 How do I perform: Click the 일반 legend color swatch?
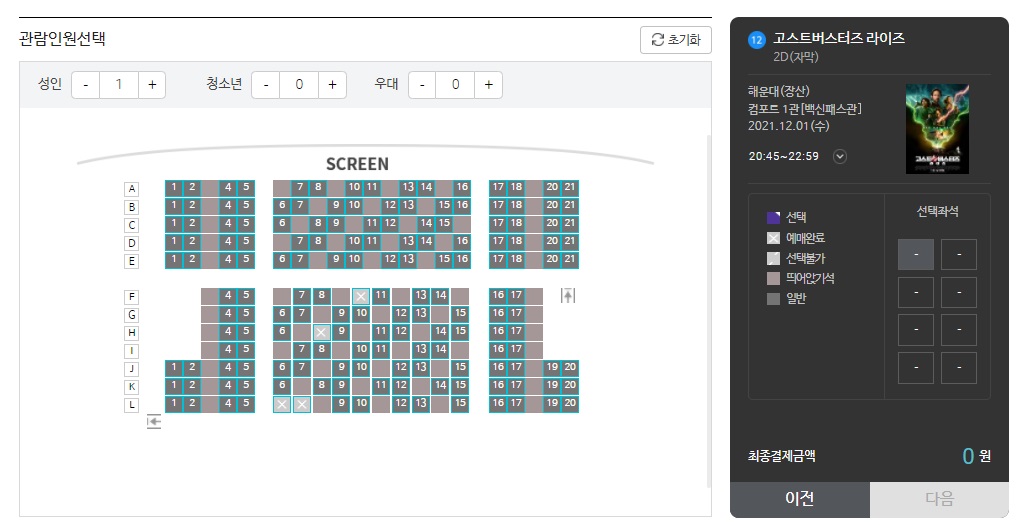(x=773, y=299)
